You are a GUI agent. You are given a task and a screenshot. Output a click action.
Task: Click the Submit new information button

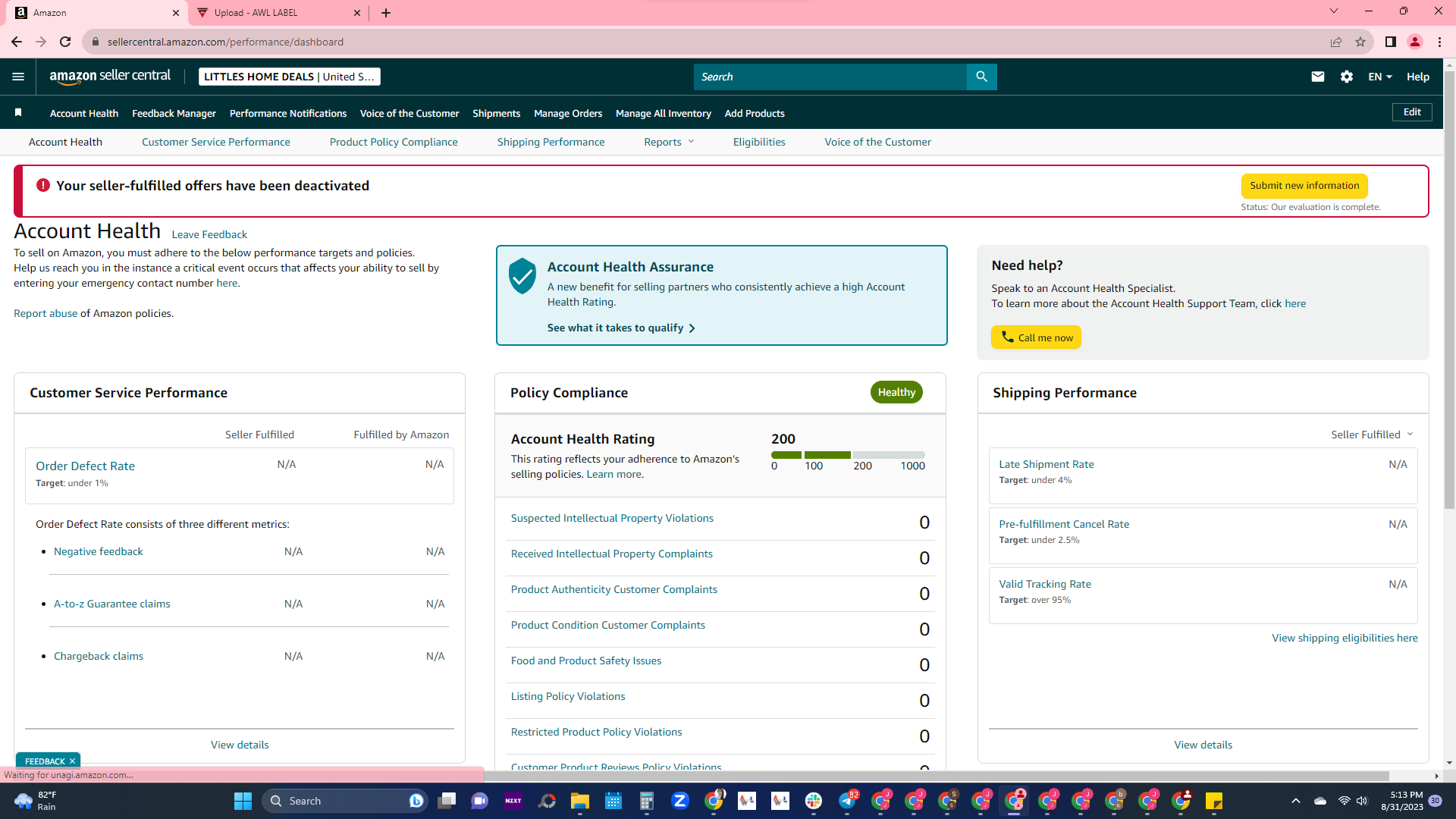pos(1304,186)
